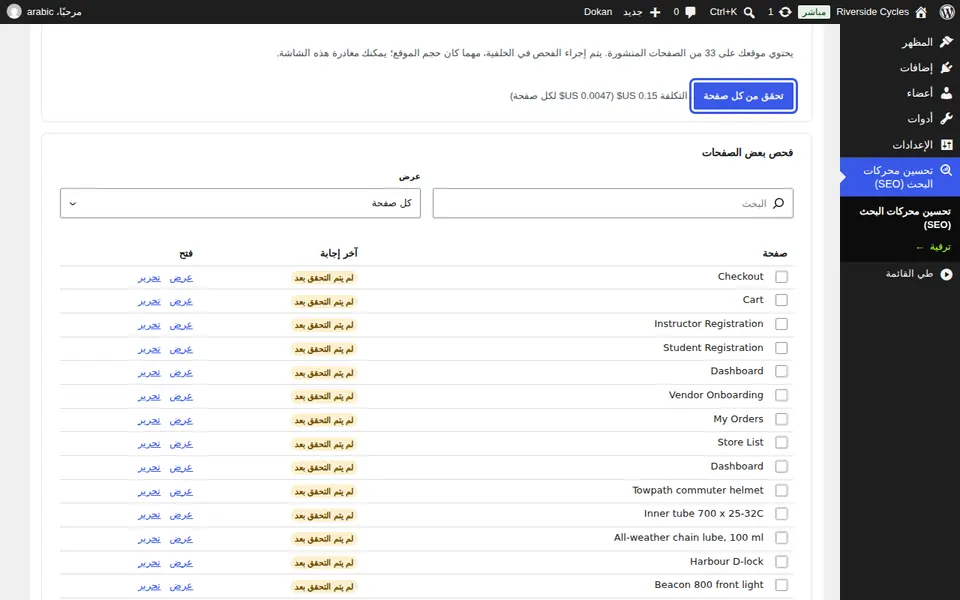Viewport: 960px width, 600px height.
Task: Select the Vendor Onboarding checkbox
Action: (x=781, y=396)
